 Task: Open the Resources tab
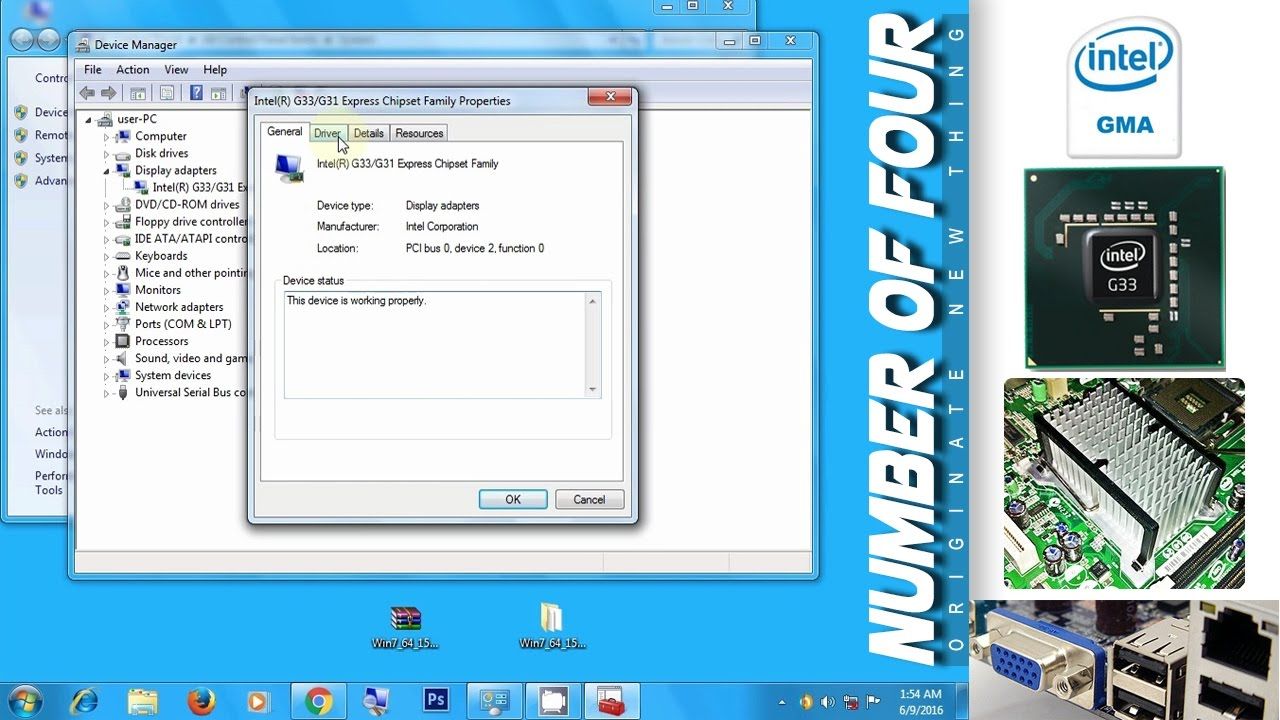419,133
